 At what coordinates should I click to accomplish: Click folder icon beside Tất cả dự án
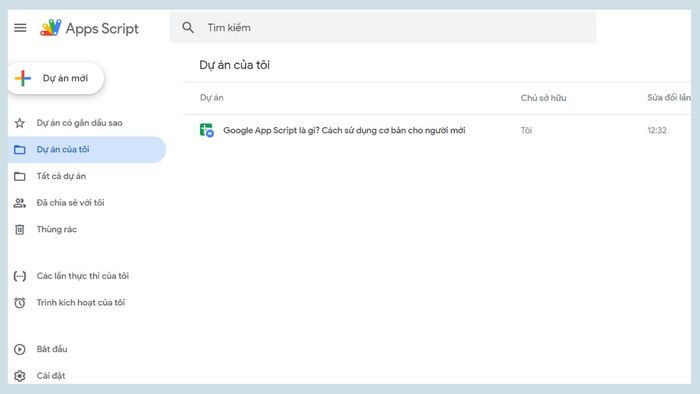(20, 176)
